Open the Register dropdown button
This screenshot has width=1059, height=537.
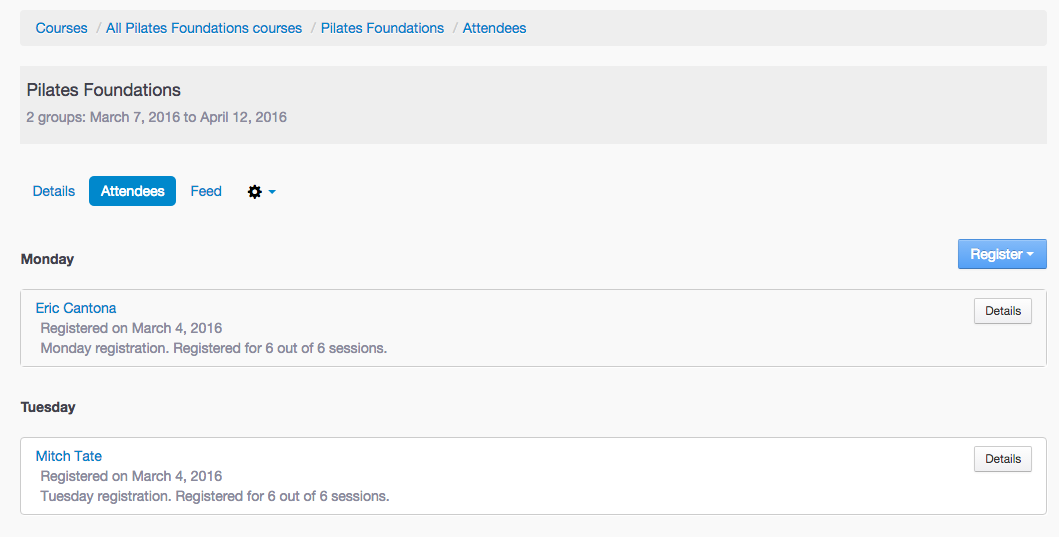[1001, 254]
